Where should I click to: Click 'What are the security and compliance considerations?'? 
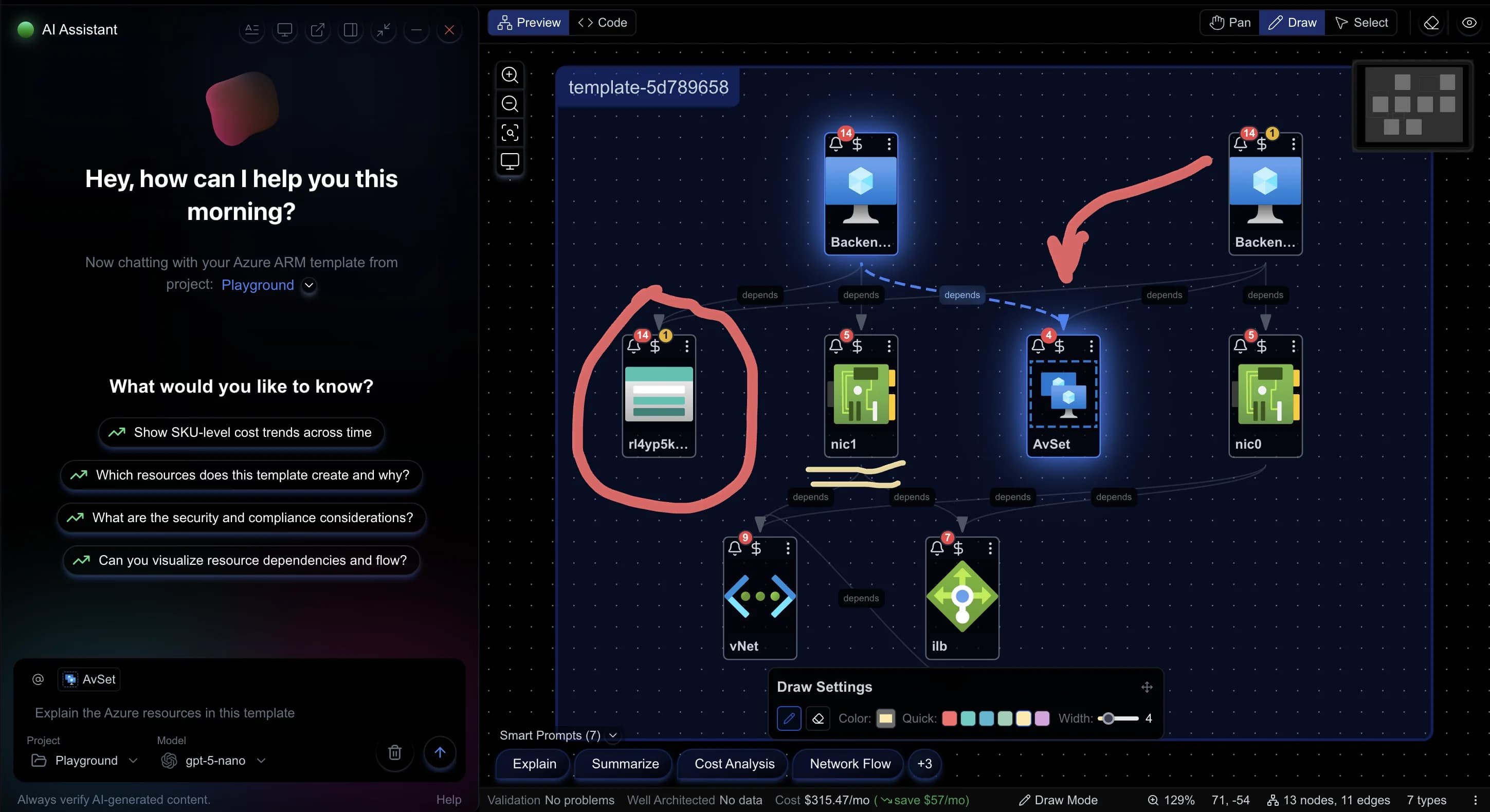pyautogui.click(x=241, y=518)
